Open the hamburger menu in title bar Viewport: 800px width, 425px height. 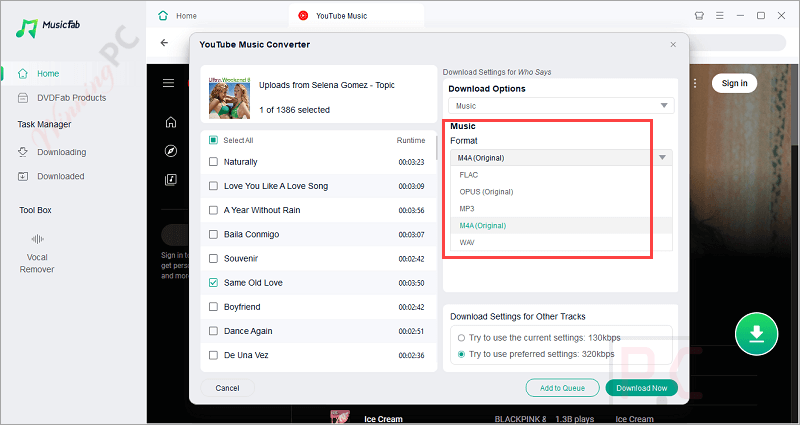[x=719, y=16]
